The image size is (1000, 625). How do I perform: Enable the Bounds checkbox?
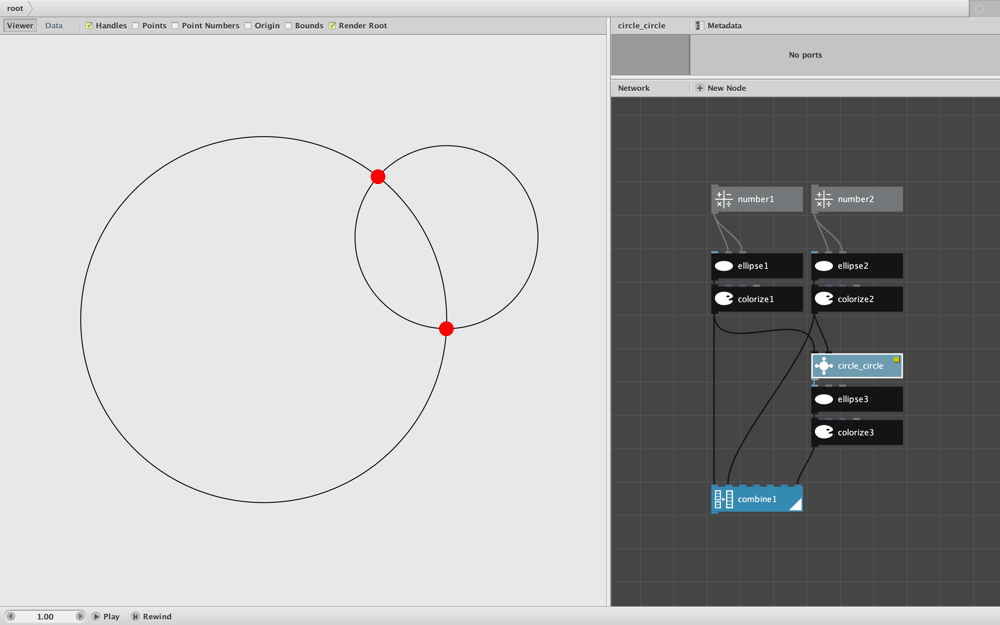[x=288, y=26]
